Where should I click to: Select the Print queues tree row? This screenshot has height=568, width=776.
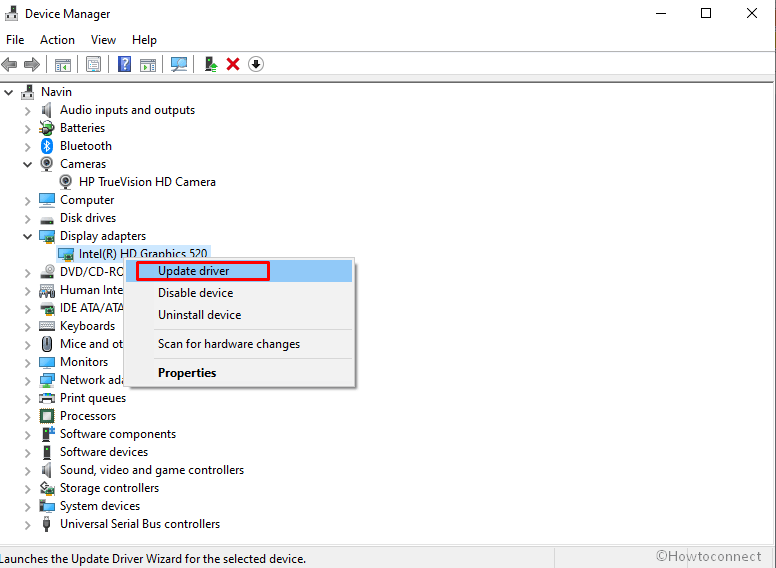click(93, 398)
